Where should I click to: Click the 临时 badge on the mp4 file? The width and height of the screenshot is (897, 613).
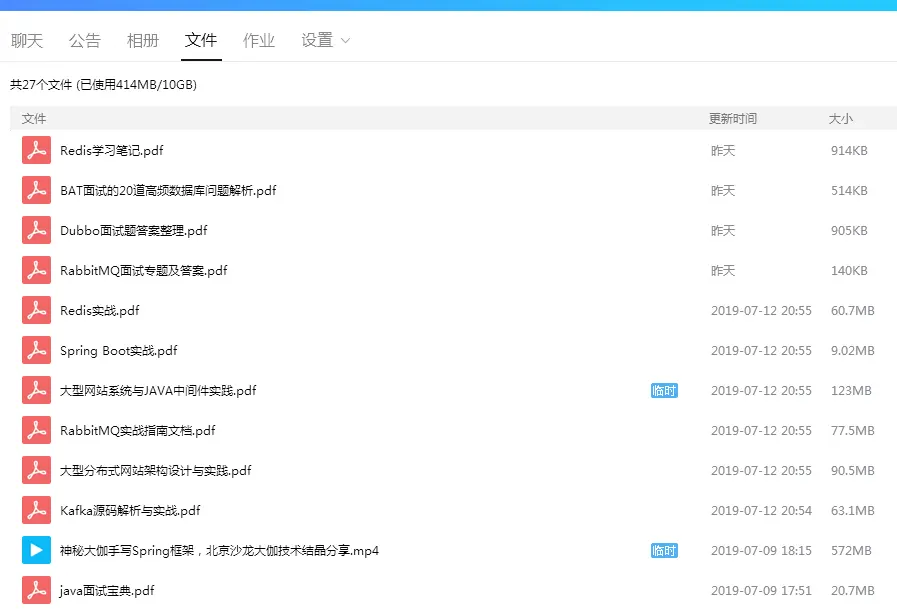pyautogui.click(x=664, y=550)
